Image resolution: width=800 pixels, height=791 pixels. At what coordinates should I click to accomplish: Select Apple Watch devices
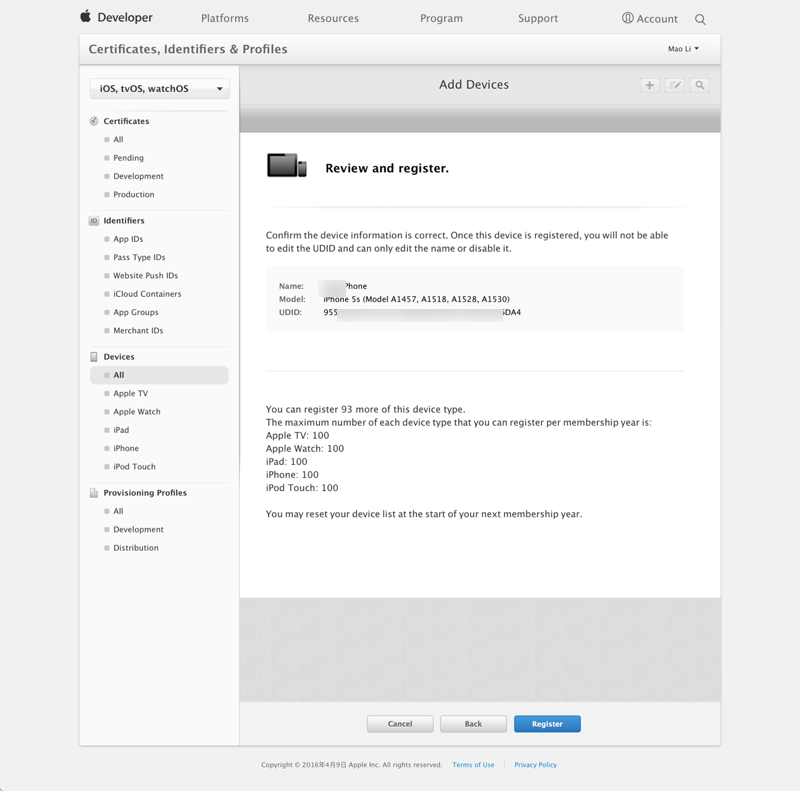(137, 412)
